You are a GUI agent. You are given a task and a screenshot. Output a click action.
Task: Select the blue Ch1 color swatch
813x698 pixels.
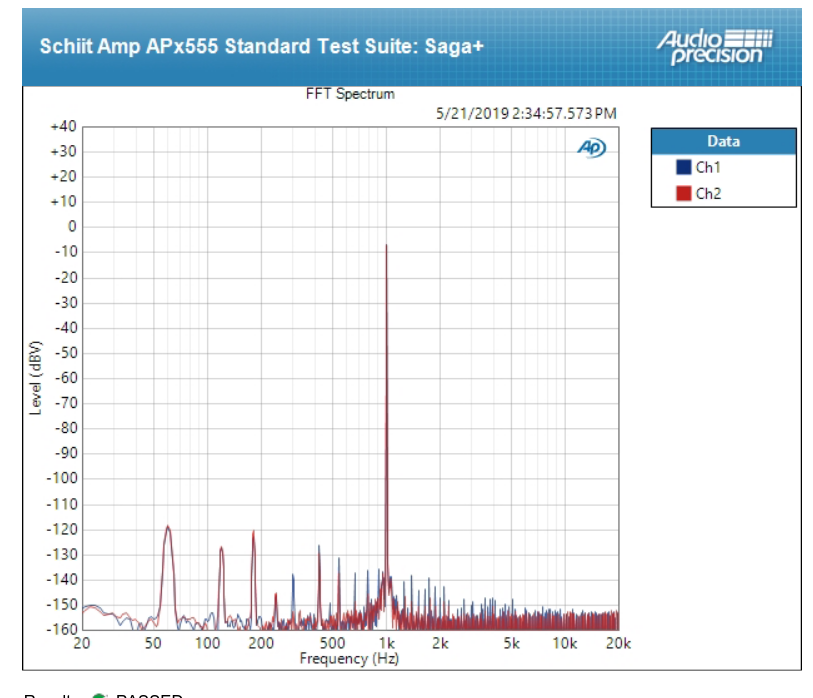click(683, 167)
